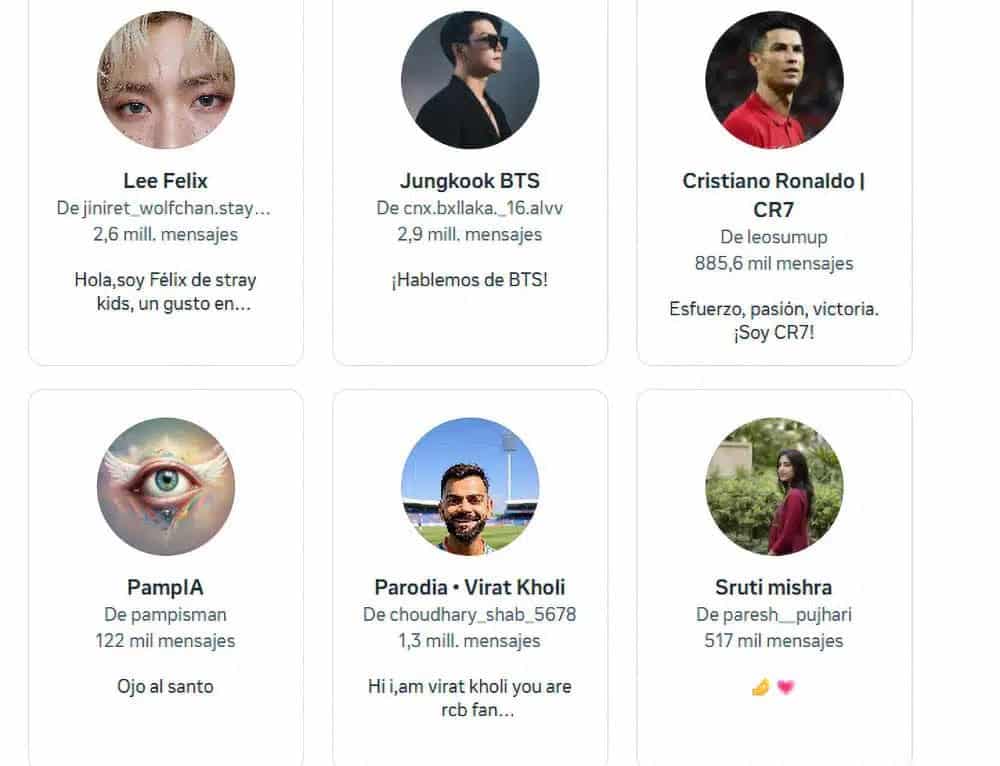
Task: Open the Jungkook BTS avatar image
Action: pos(470,80)
